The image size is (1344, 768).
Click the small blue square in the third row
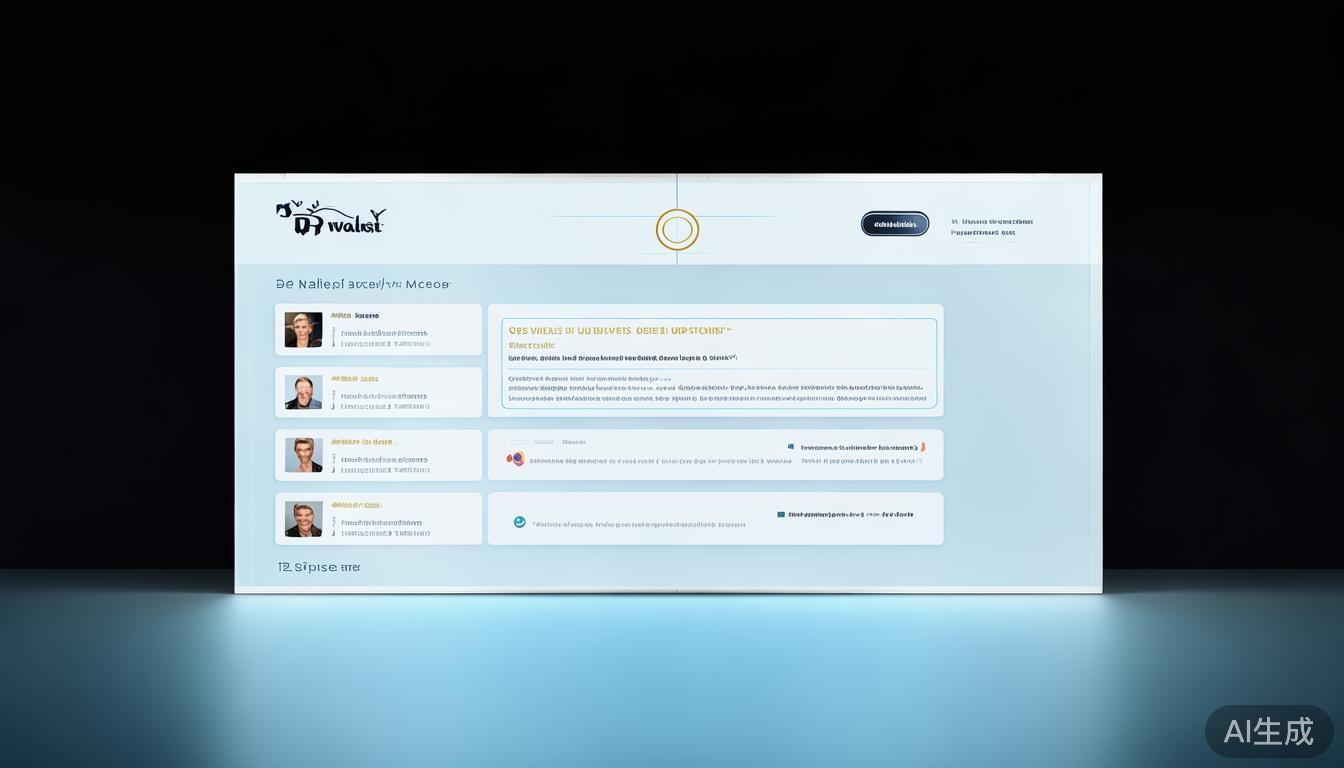pos(791,447)
